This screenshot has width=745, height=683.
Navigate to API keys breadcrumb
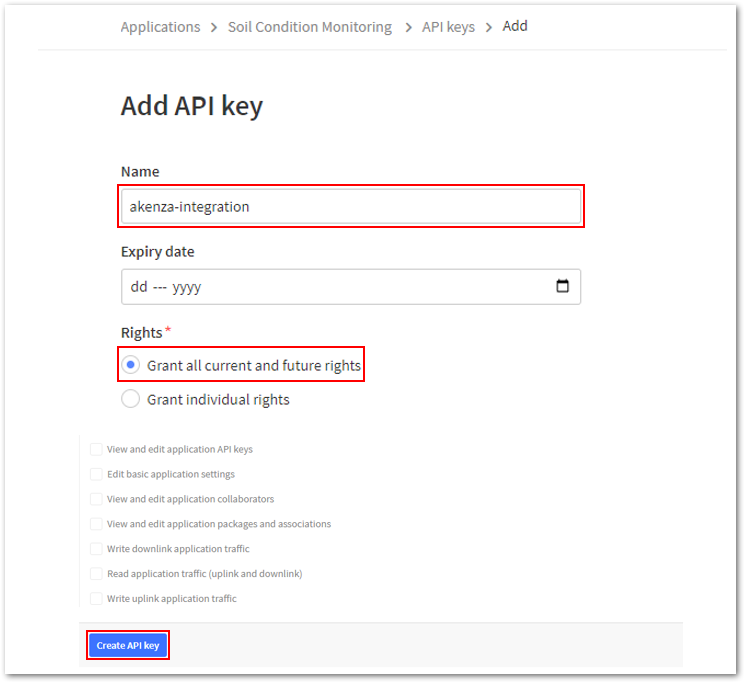[x=448, y=27]
